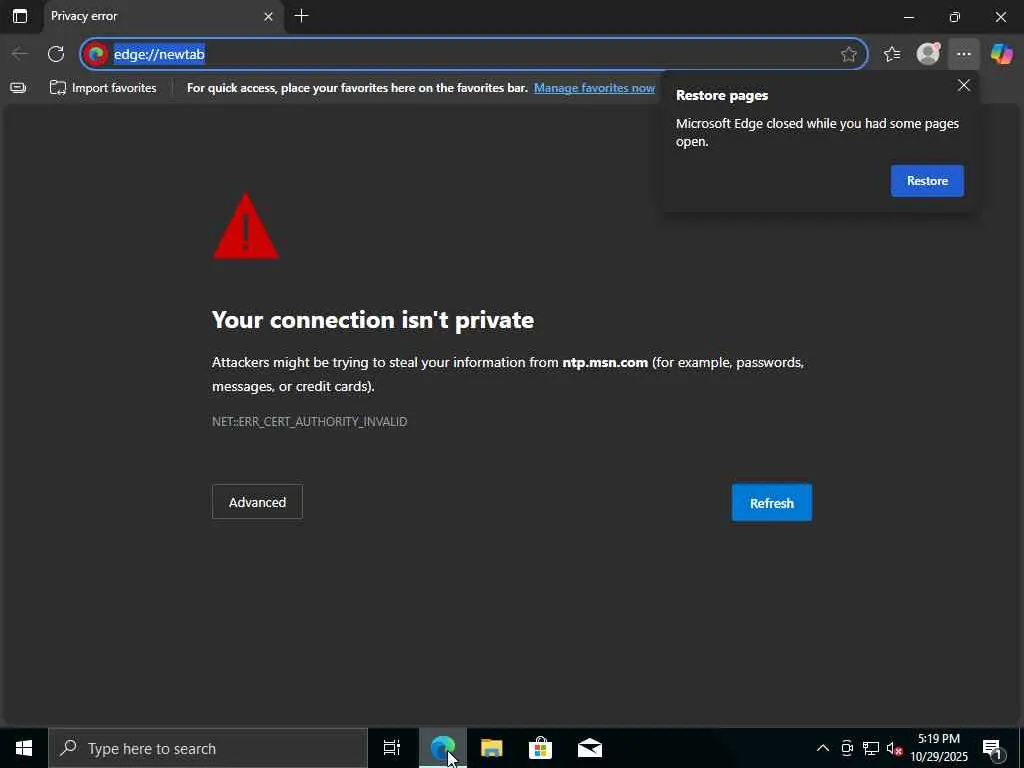Open the Mail app from taskbar
The height and width of the screenshot is (768, 1024).
point(590,748)
